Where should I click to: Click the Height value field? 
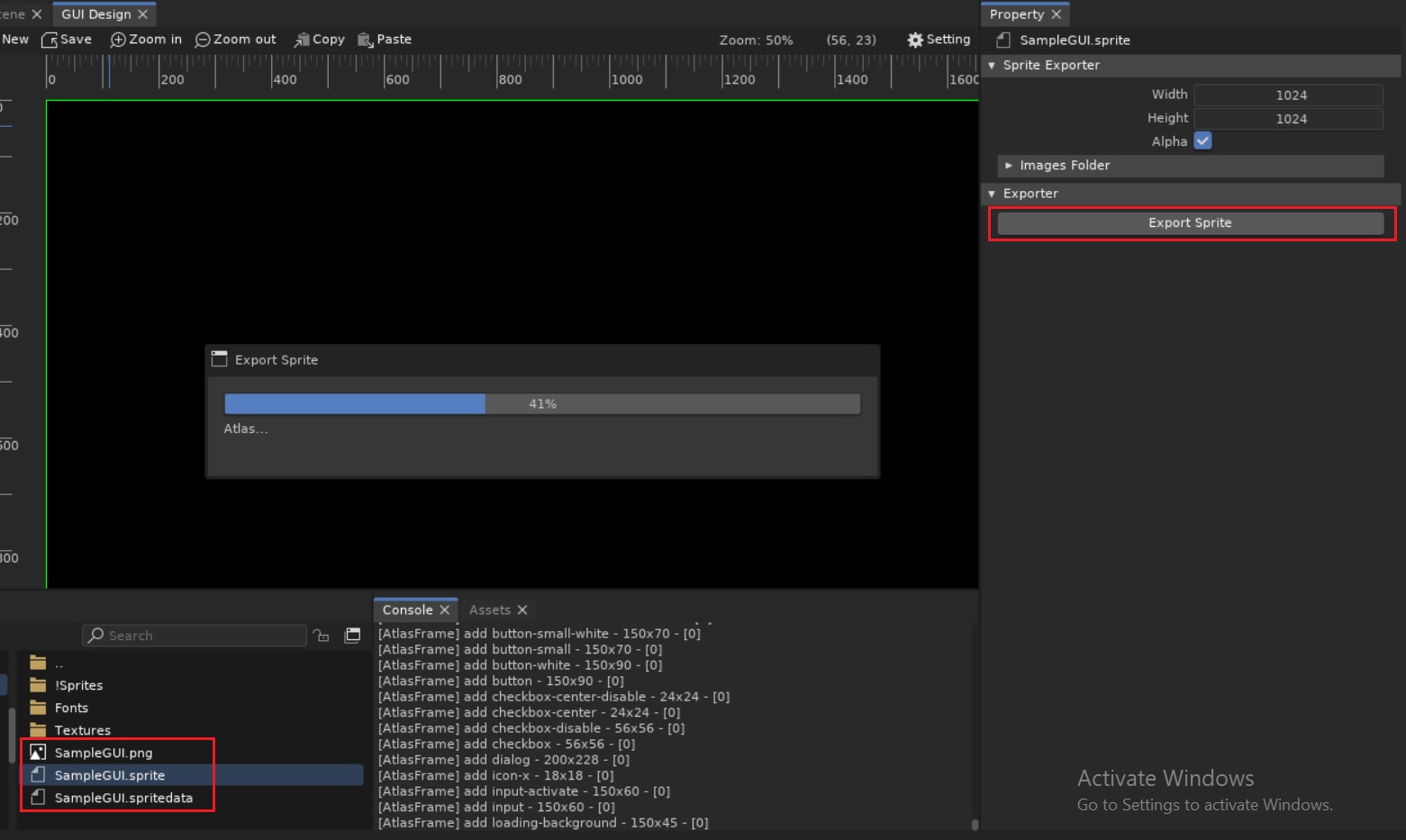(x=1289, y=119)
